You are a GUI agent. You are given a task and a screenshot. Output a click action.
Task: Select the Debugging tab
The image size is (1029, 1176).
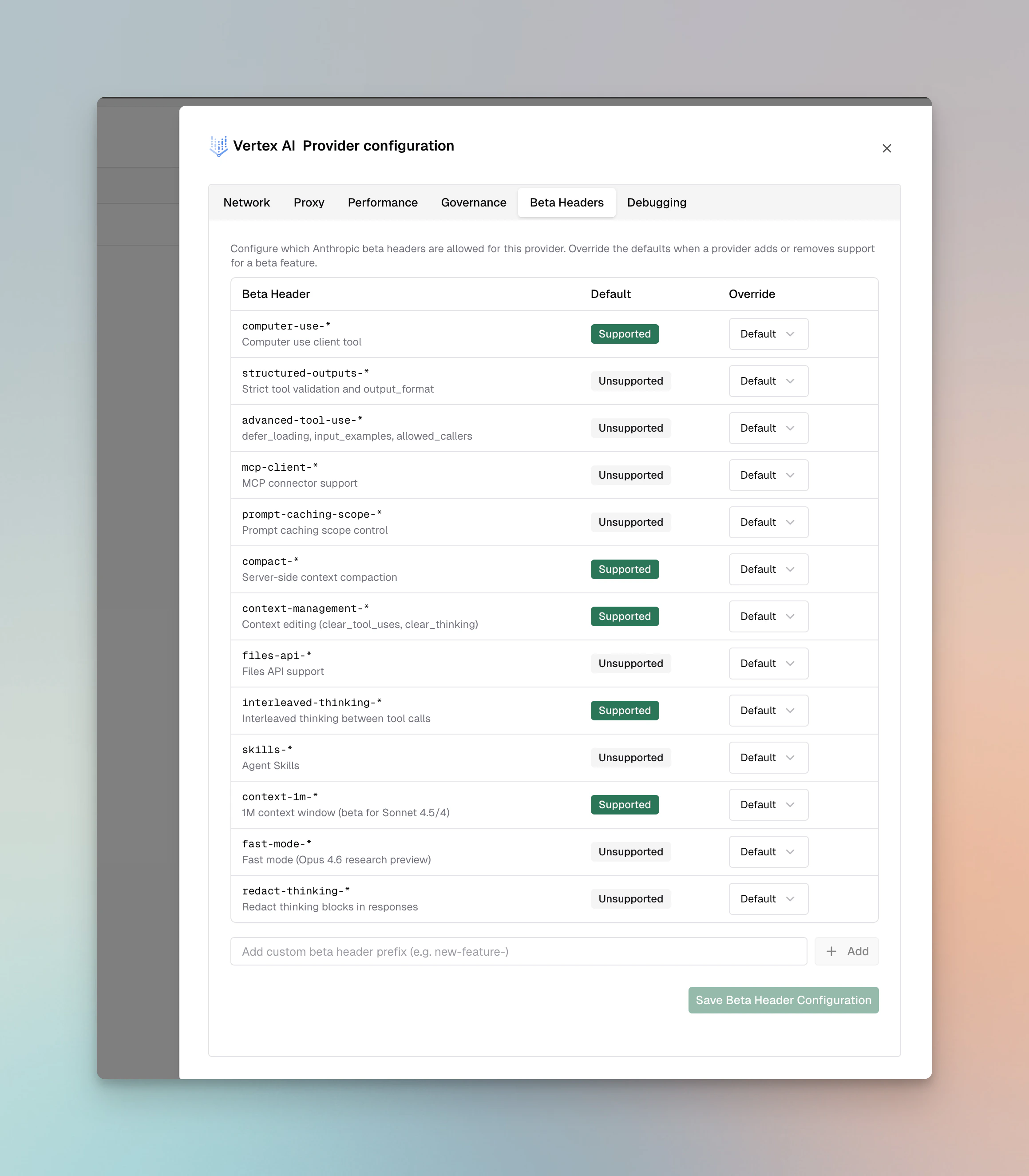pyautogui.click(x=657, y=202)
